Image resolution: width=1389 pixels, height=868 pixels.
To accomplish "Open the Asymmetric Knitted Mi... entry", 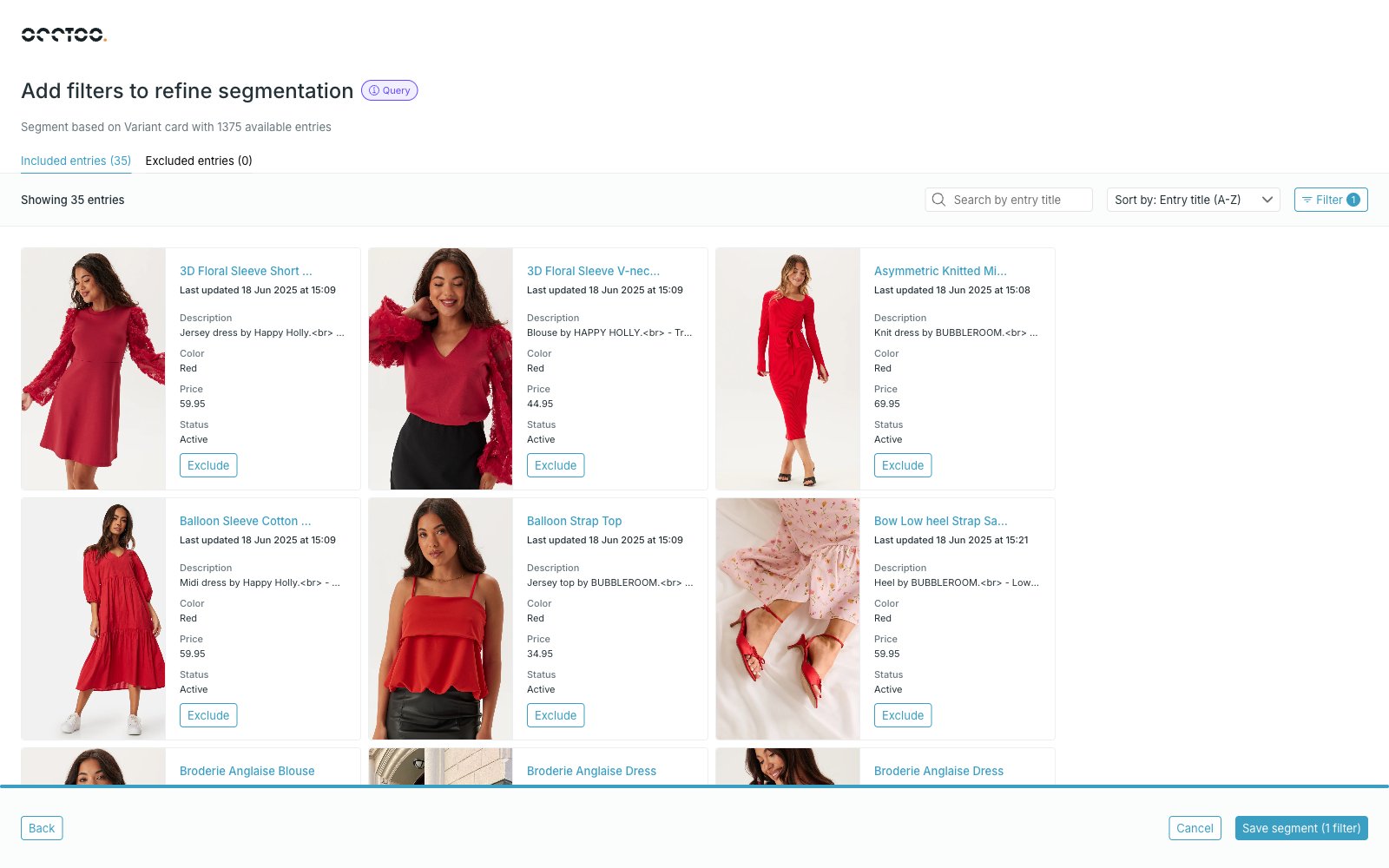I will point(940,271).
